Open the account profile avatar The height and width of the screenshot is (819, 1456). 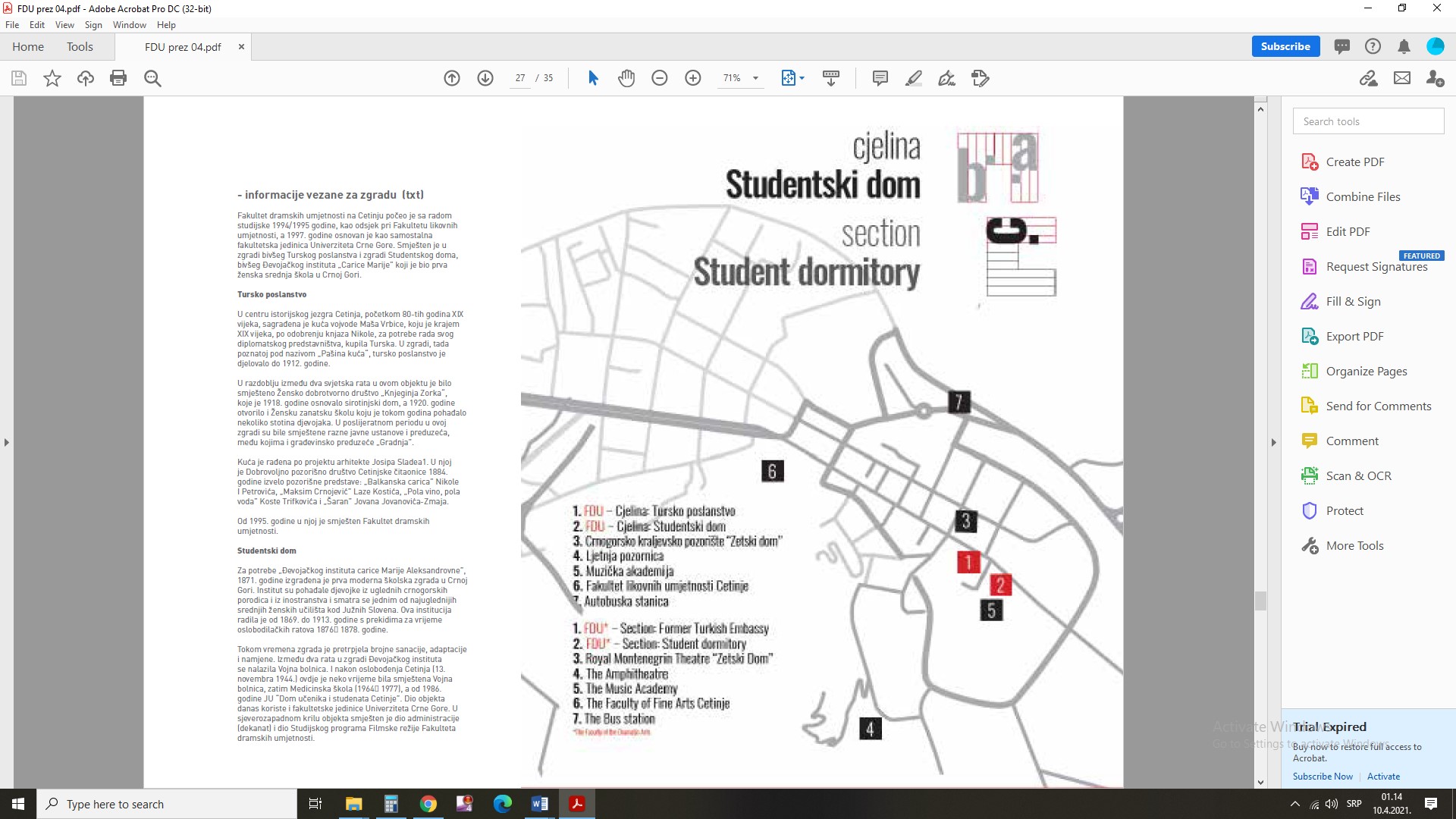pyautogui.click(x=1436, y=46)
